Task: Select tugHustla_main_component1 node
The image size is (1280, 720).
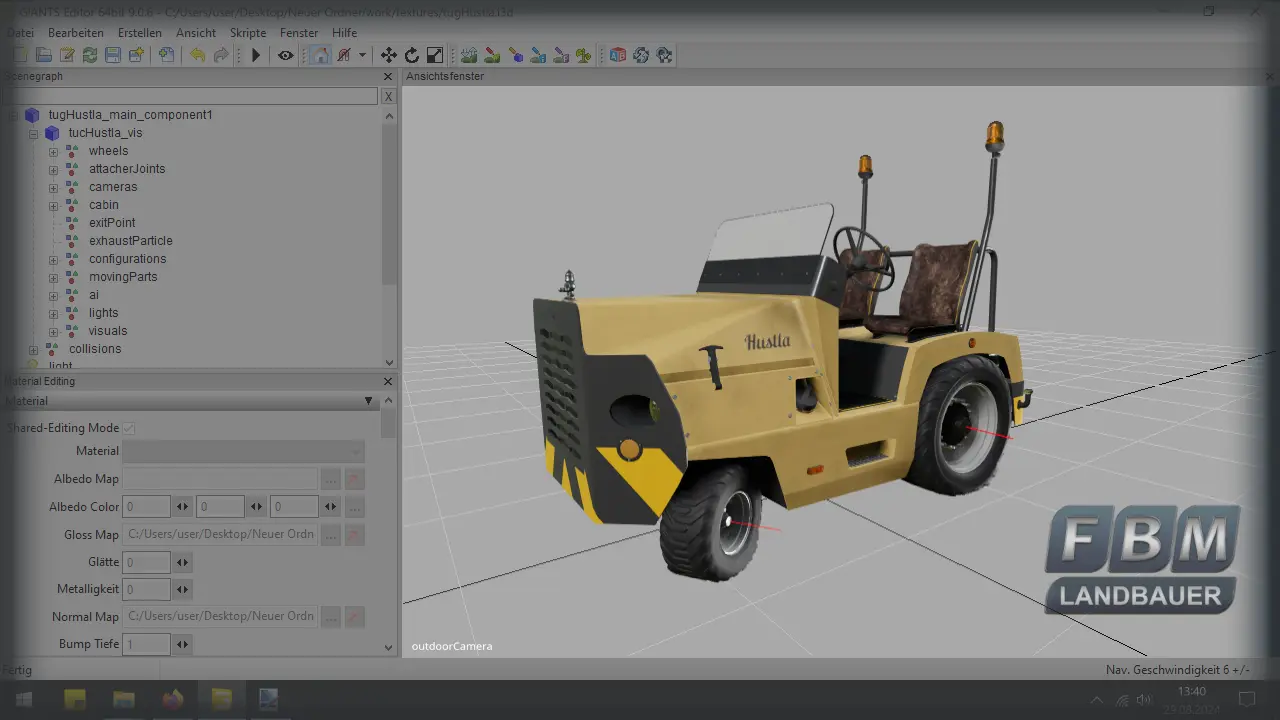Action: pyautogui.click(x=130, y=115)
